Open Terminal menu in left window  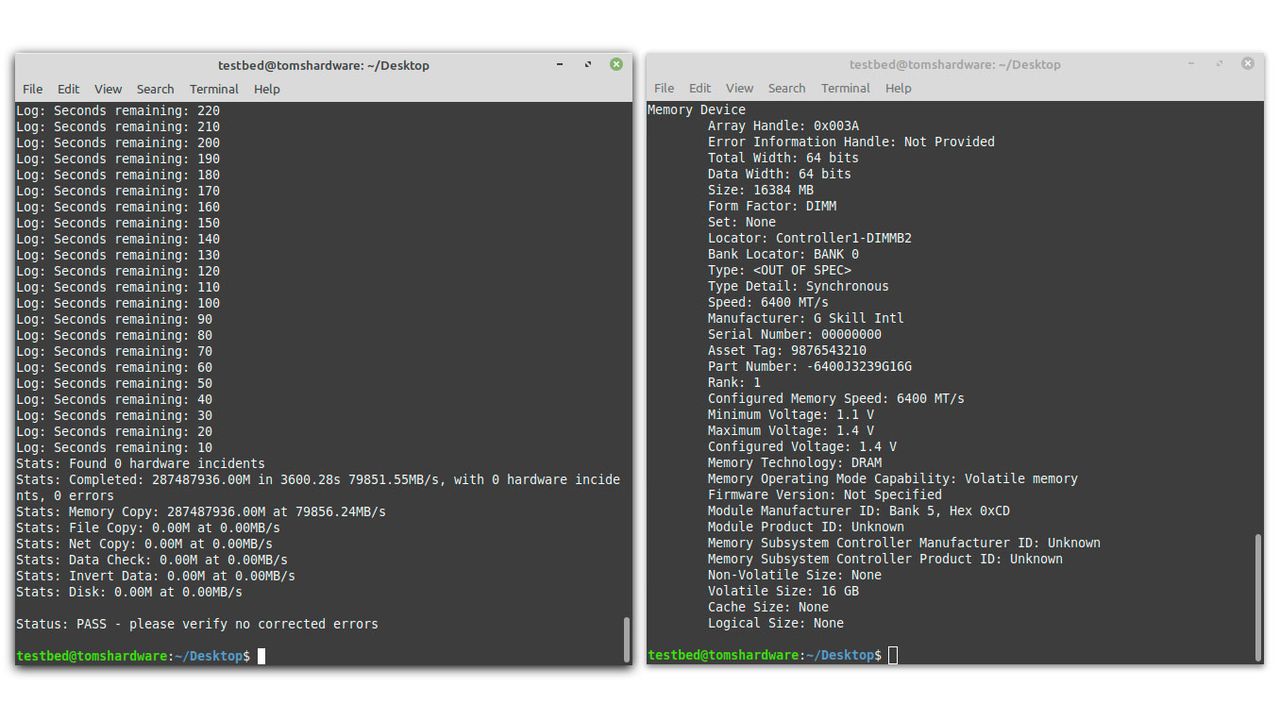click(x=214, y=89)
